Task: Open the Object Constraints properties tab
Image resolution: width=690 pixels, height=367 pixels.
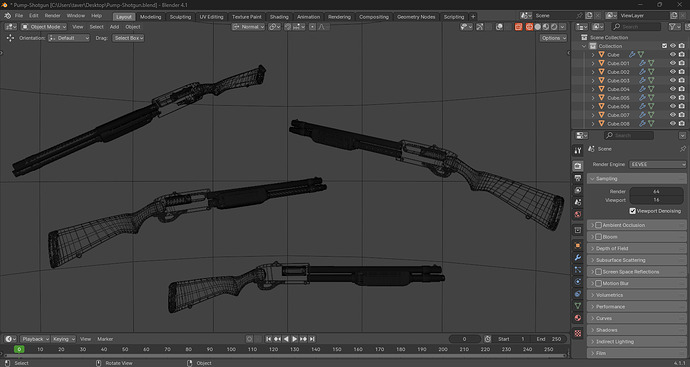Action: 578,294
